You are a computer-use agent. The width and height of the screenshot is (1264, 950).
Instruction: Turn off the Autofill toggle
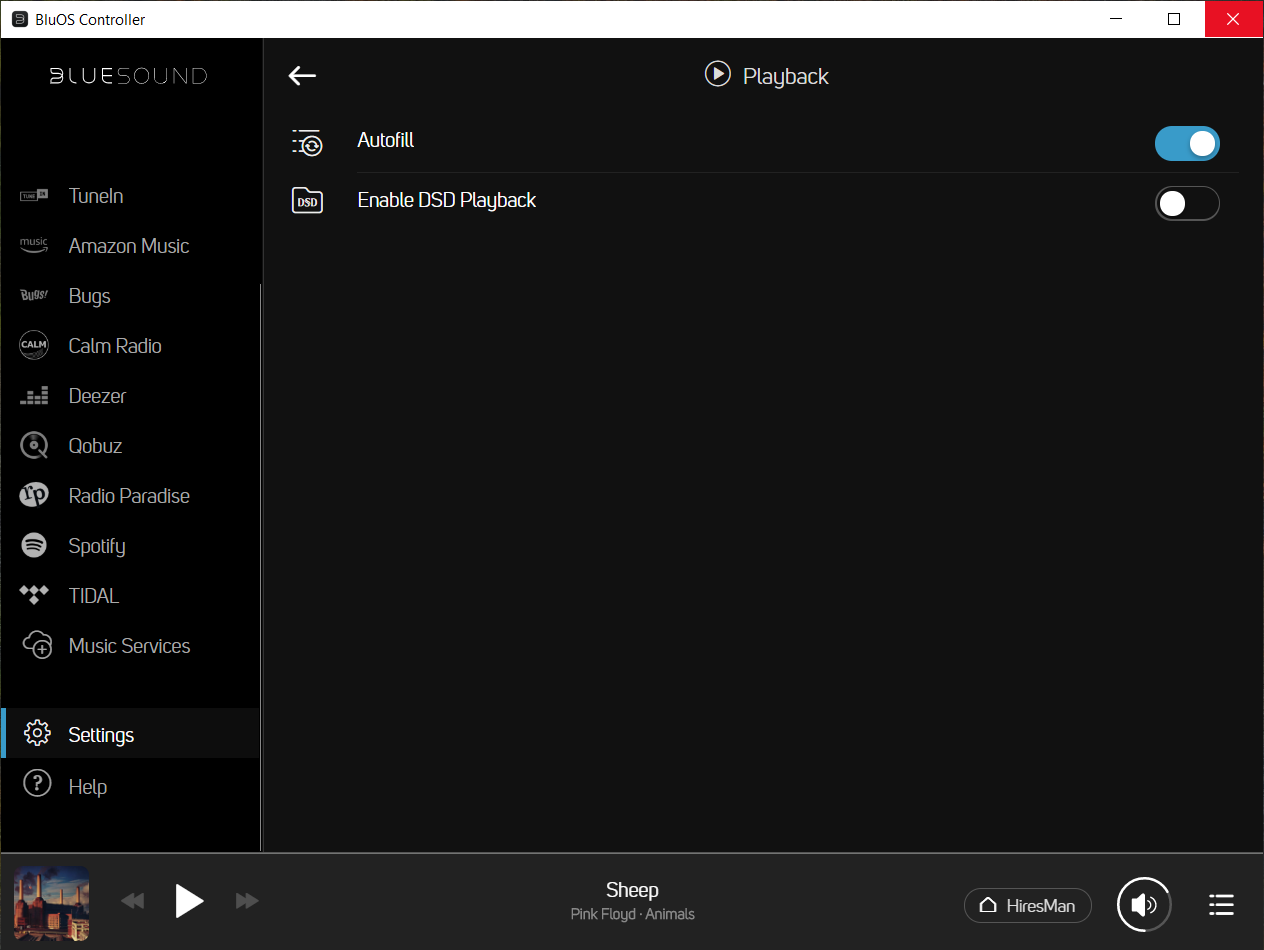(x=1187, y=143)
